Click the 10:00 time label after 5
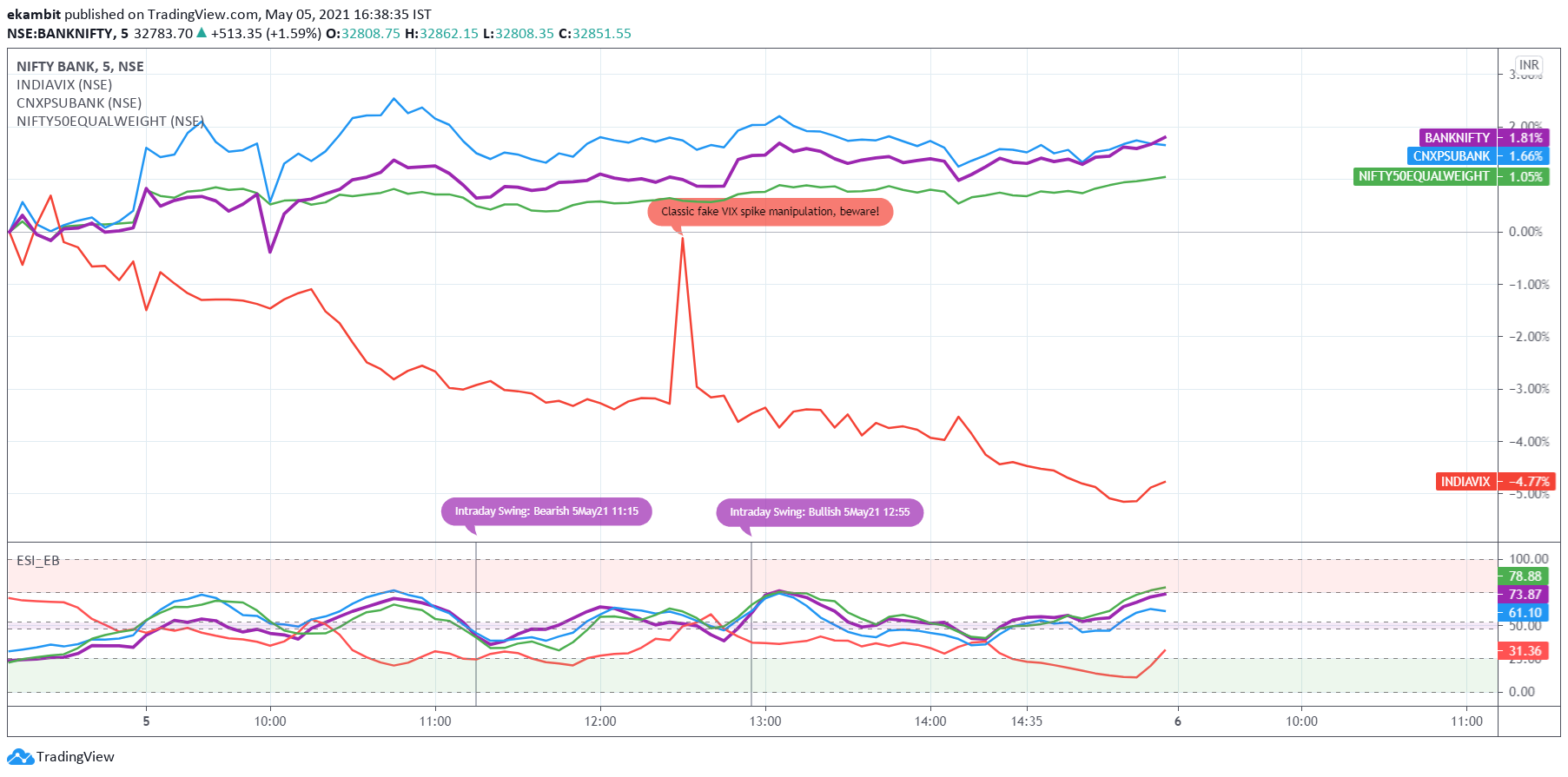 click(270, 721)
